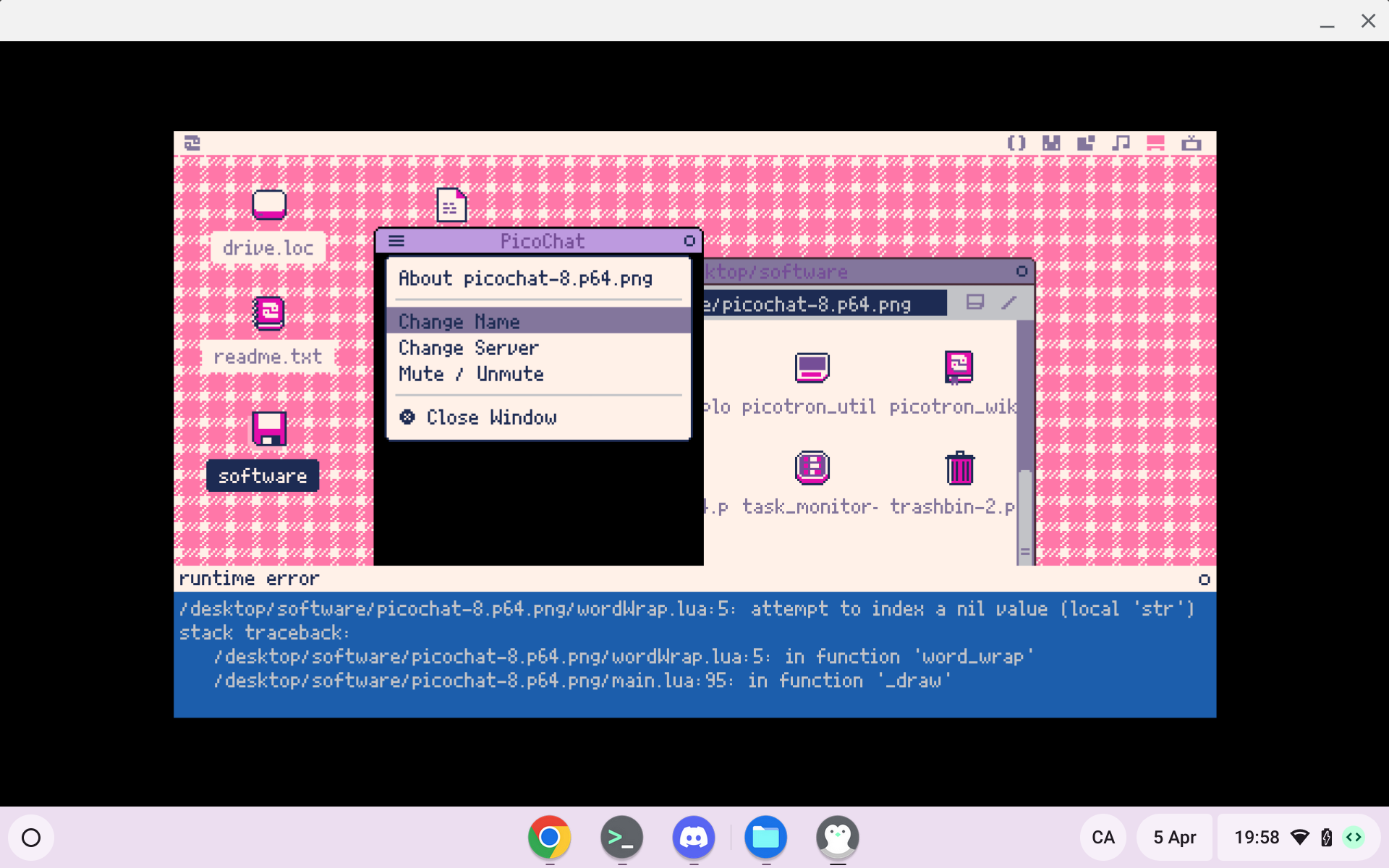Click the software filenav window circle button
This screenshot has width=1389, height=868.
(1021, 271)
